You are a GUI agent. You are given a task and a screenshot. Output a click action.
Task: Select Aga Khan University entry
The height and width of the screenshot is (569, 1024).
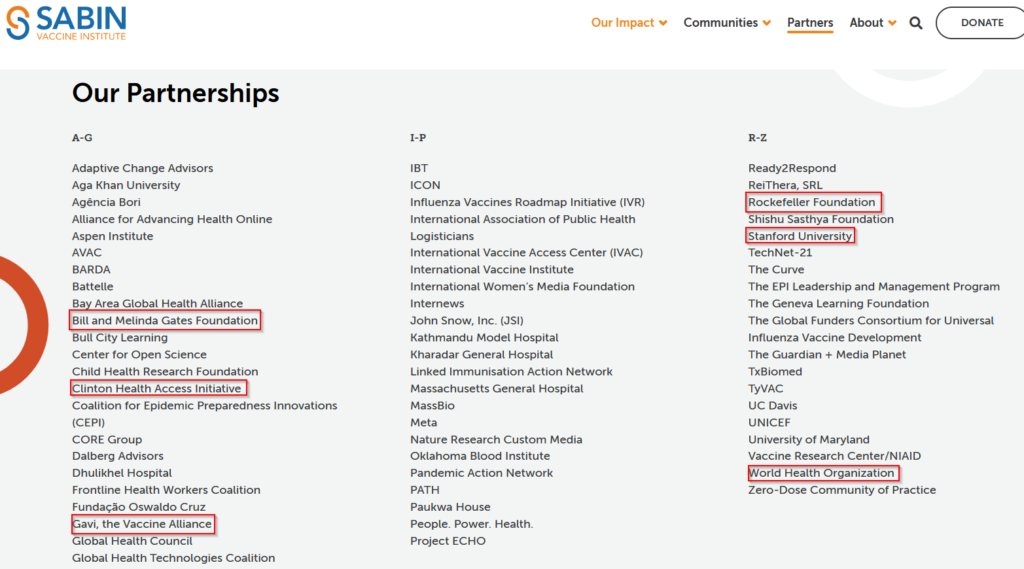tap(126, 185)
